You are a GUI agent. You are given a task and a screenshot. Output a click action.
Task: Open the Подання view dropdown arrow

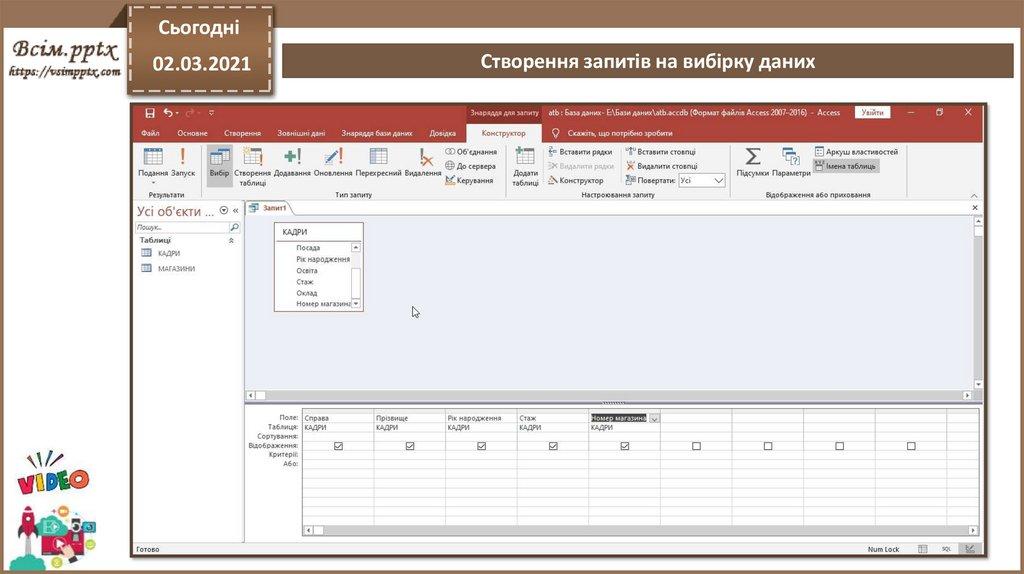tap(153, 182)
